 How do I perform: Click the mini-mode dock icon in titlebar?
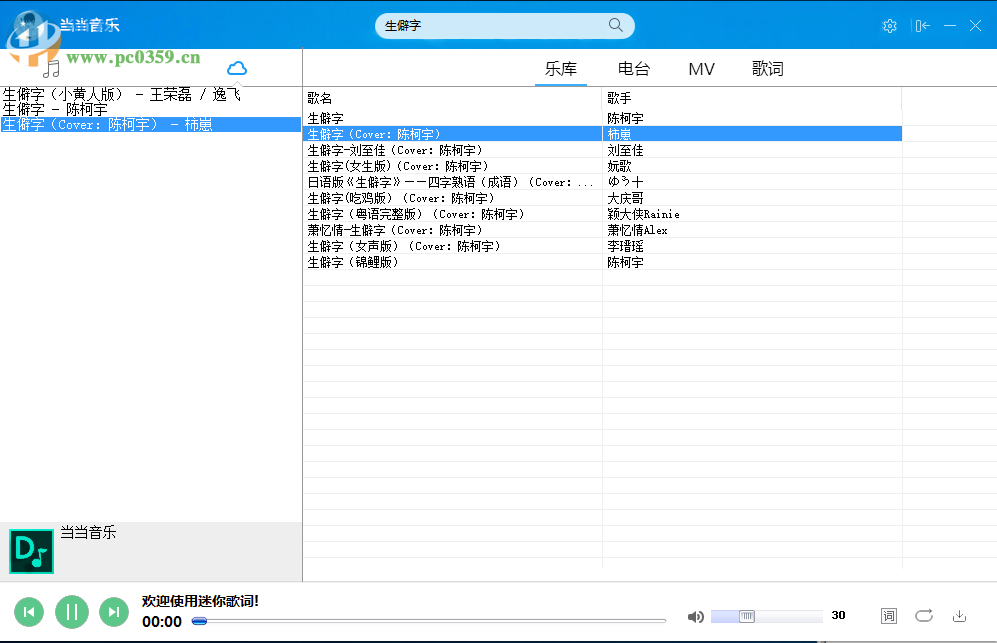pyautogui.click(x=922, y=26)
